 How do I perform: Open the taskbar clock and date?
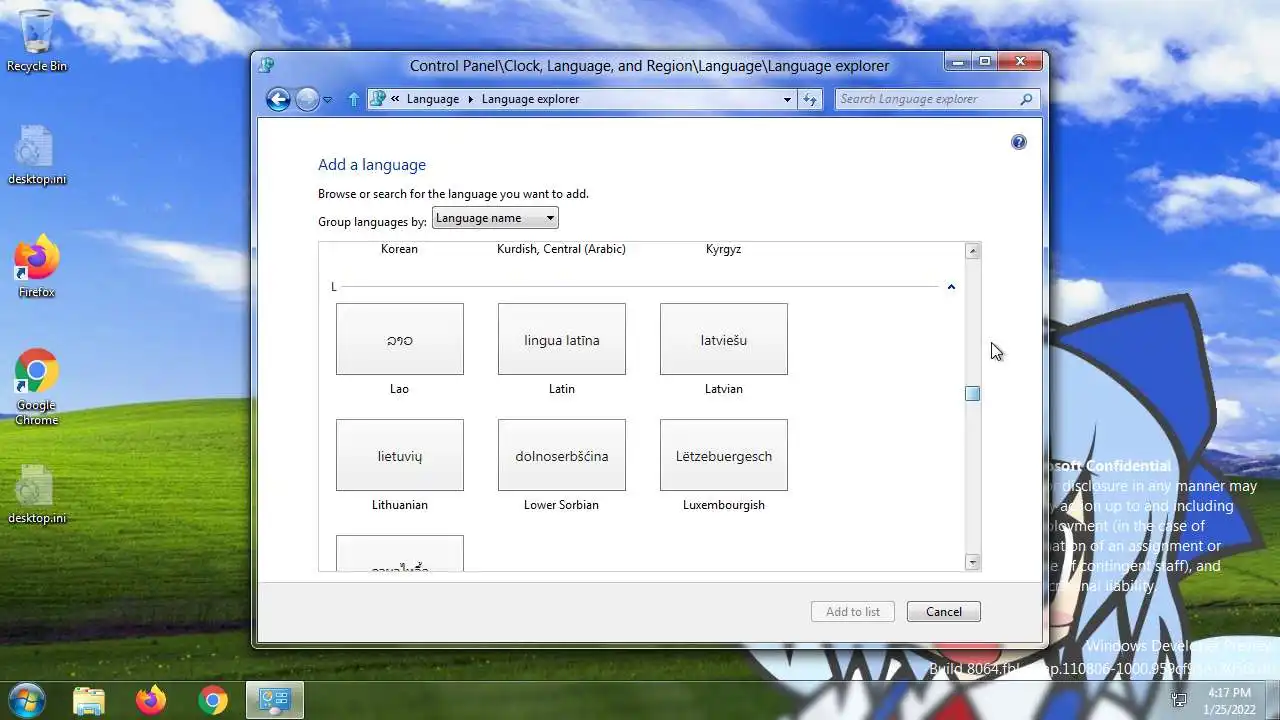[1229, 700]
